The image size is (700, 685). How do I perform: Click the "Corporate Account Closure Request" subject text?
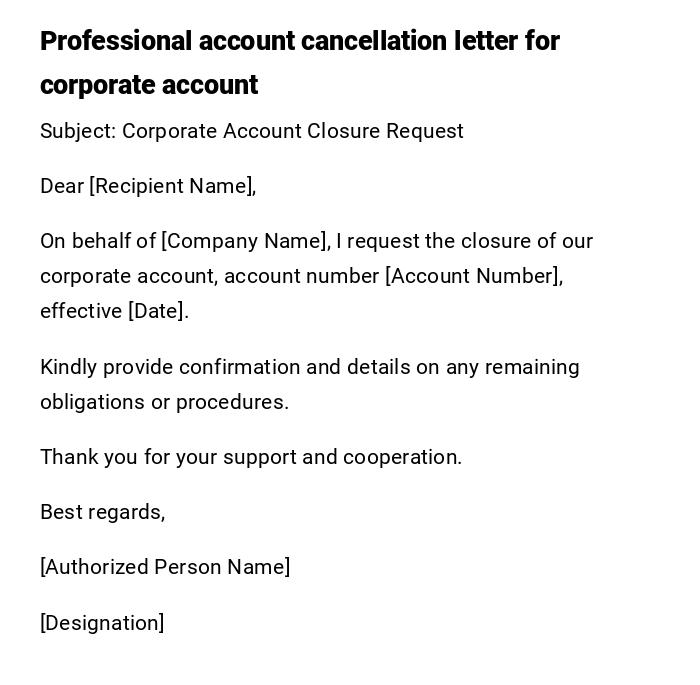[292, 131]
